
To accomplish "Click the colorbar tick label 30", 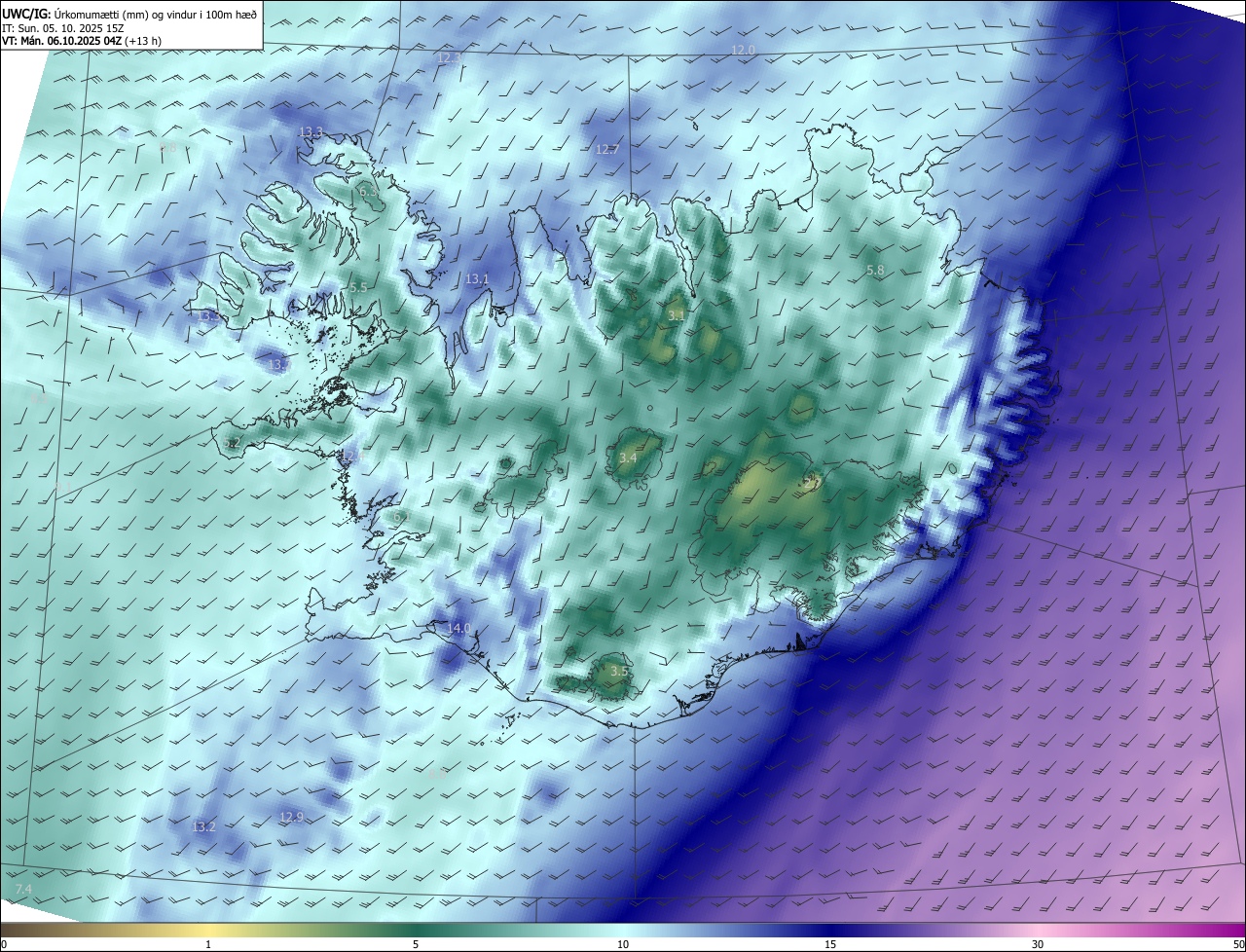I will point(1038,944).
